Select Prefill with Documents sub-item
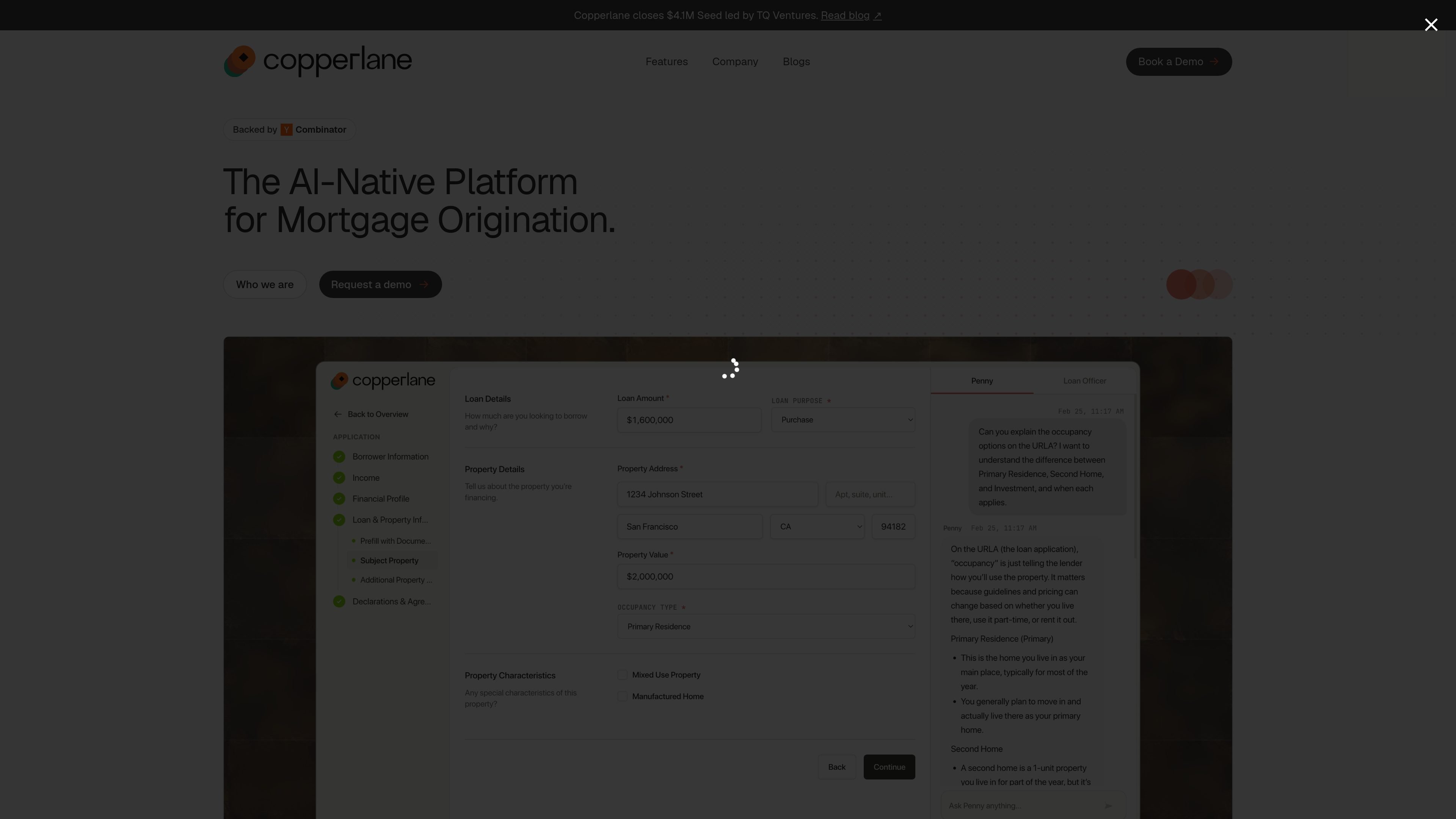 coord(395,541)
